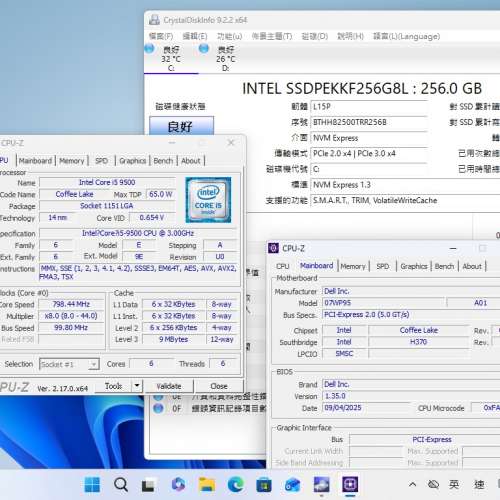Open taskbar Search magnifier

click(121, 484)
